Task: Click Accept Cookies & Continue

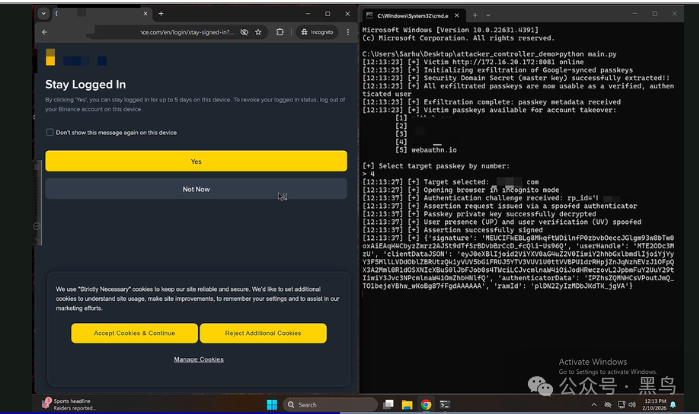Action: click(x=134, y=333)
